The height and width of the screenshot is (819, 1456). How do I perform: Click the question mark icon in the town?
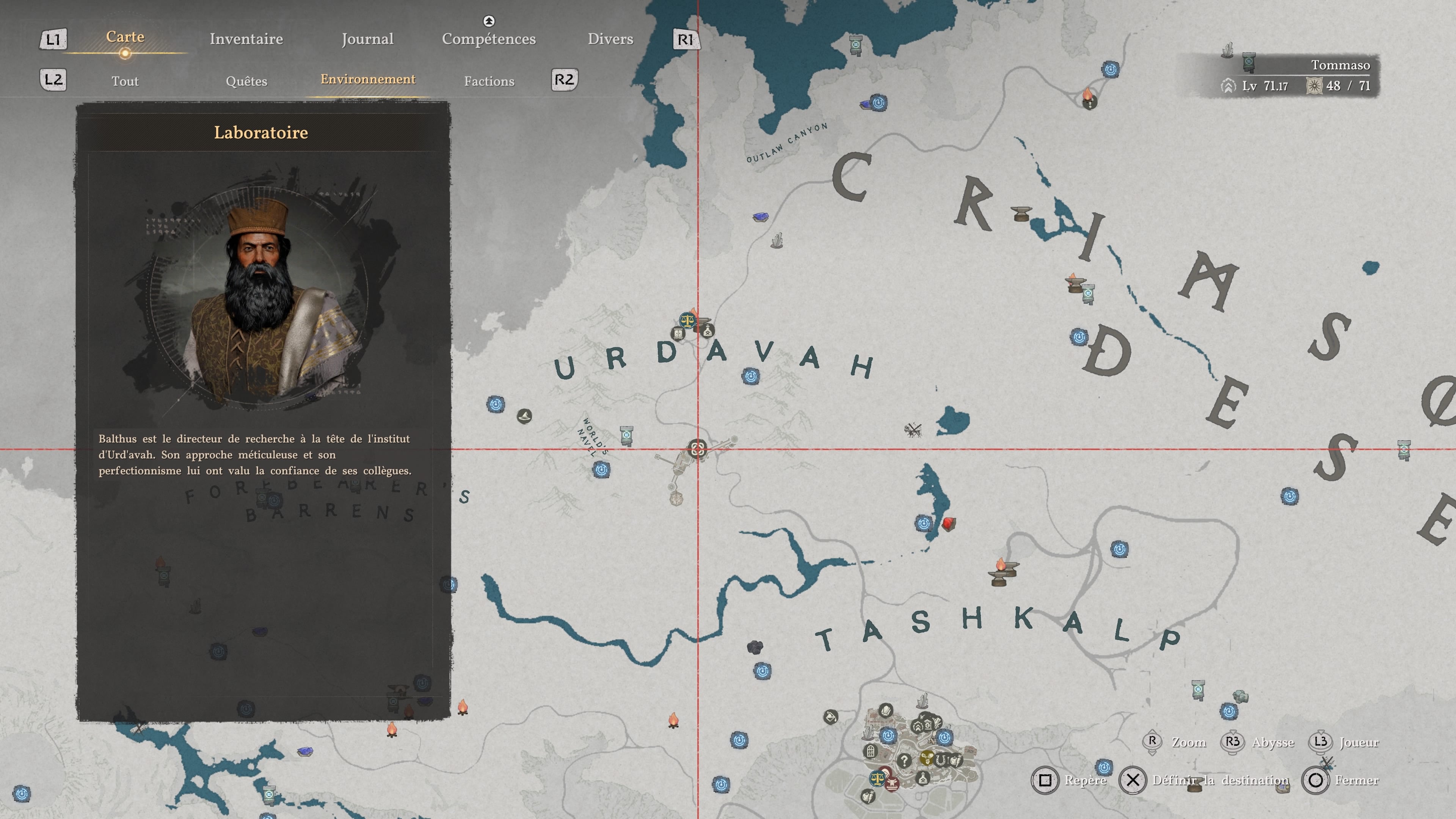(x=904, y=761)
